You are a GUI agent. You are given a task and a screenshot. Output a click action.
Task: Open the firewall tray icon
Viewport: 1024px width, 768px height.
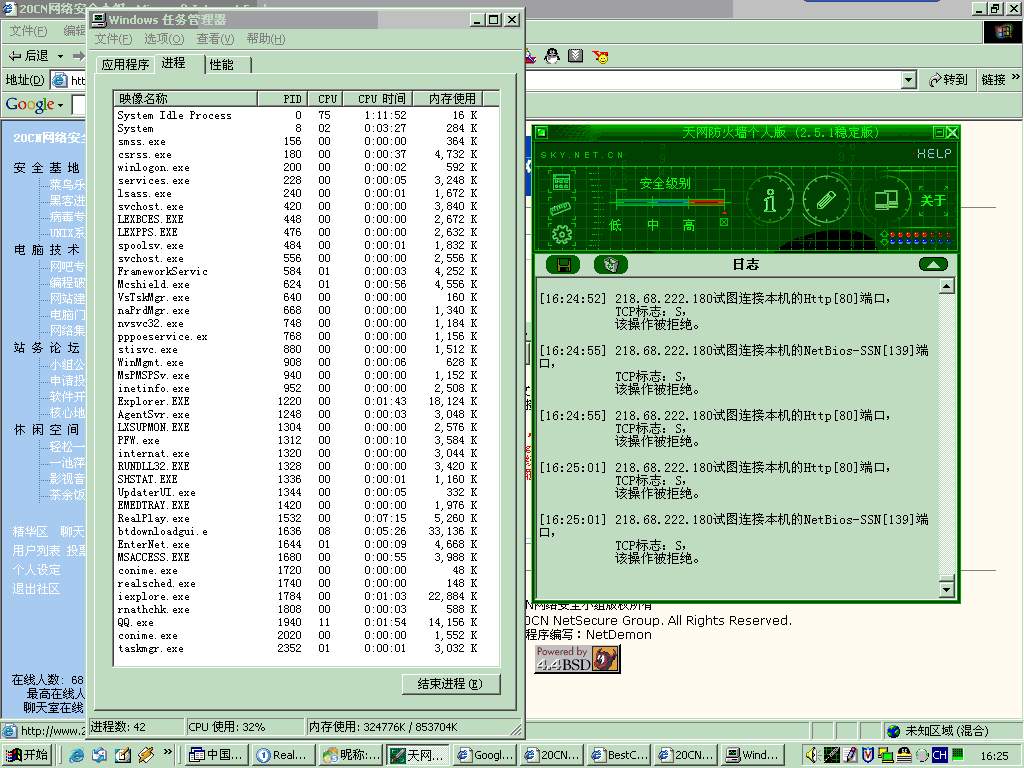[831, 755]
